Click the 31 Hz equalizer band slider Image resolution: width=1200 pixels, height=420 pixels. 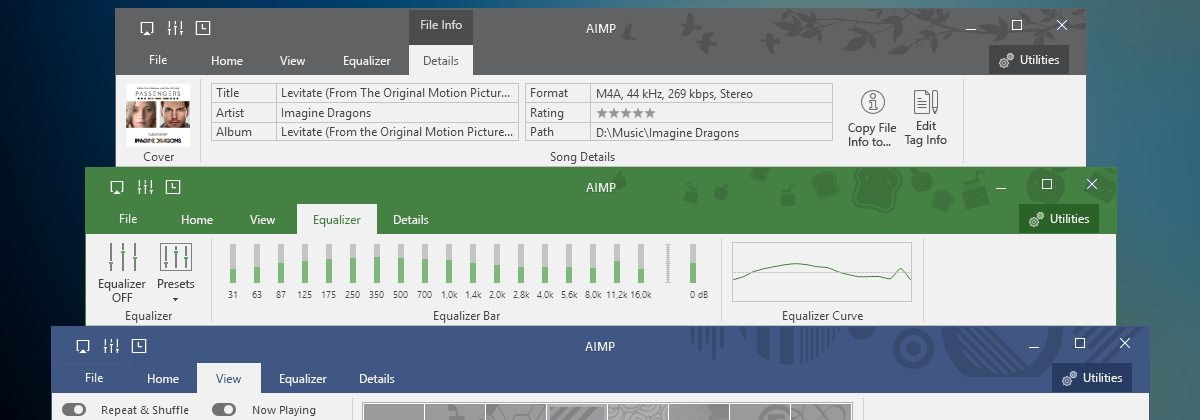[x=233, y=263]
